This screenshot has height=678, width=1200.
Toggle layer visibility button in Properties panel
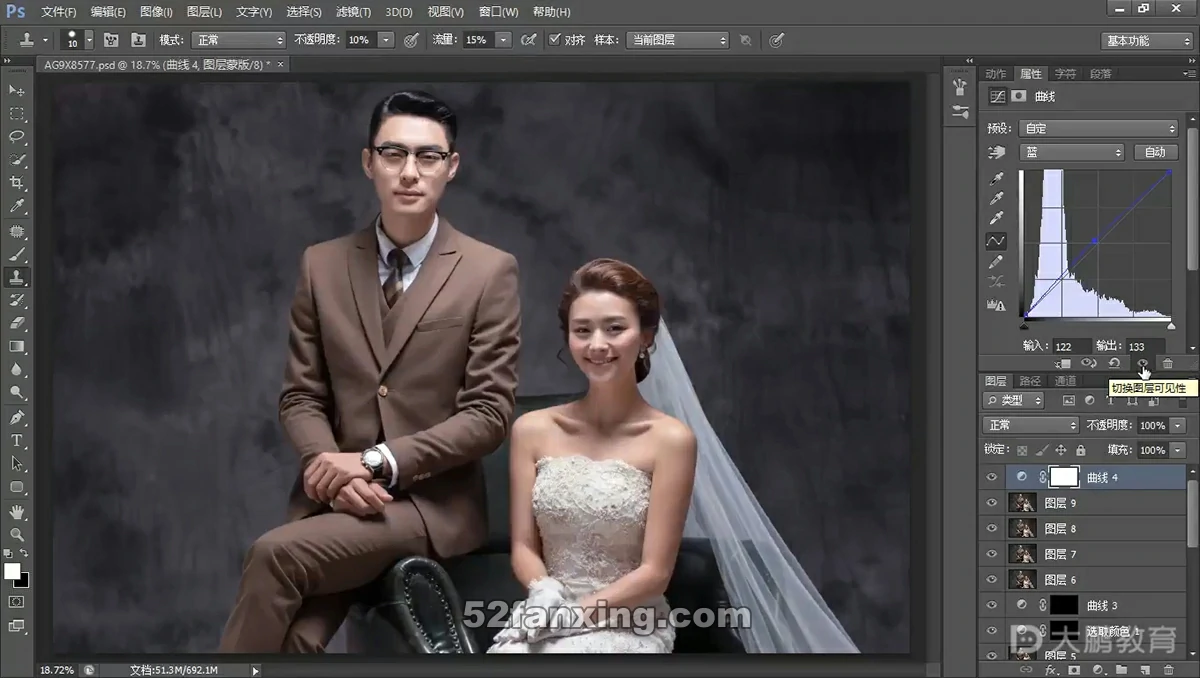[1142, 363]
